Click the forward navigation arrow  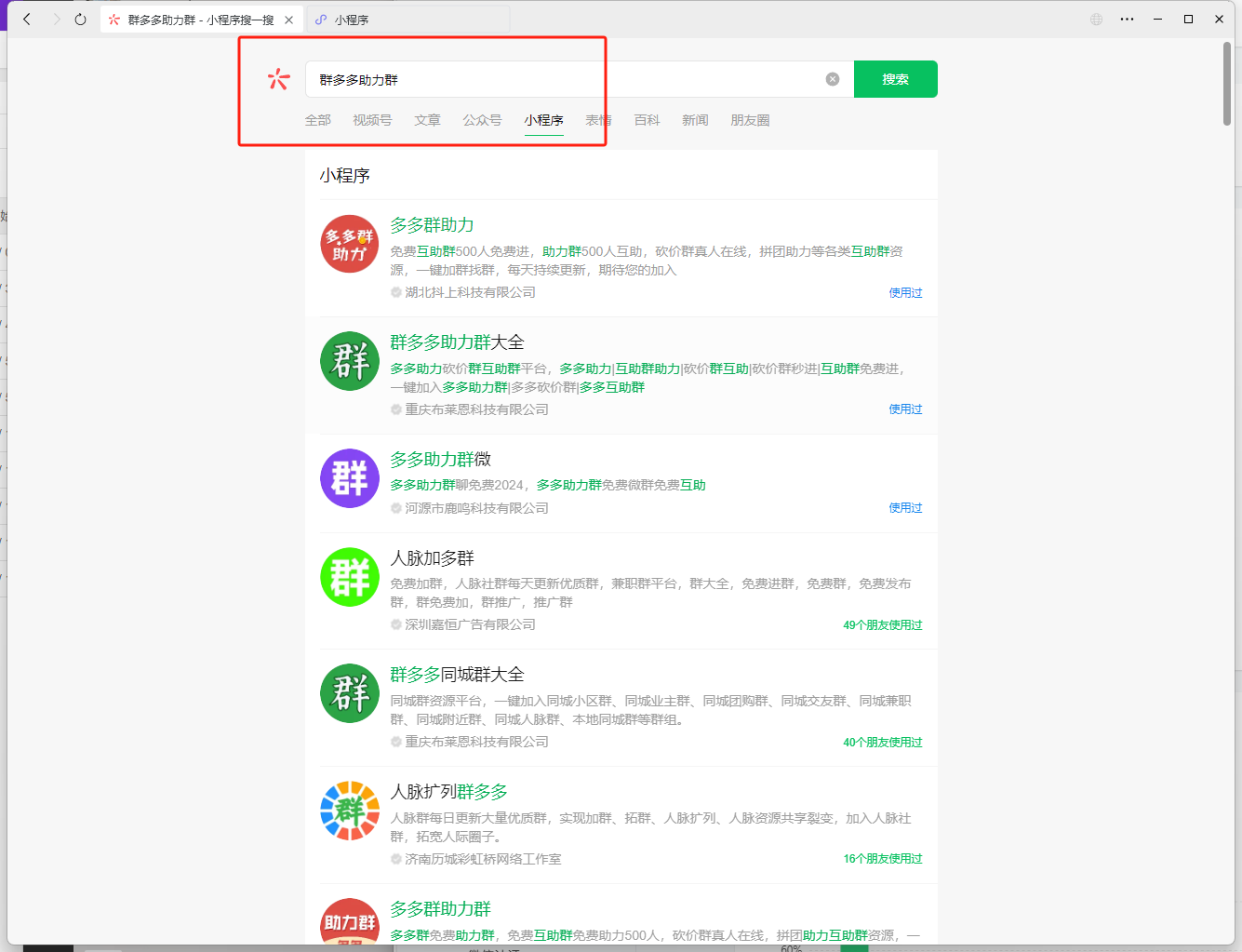coord(56,19)
